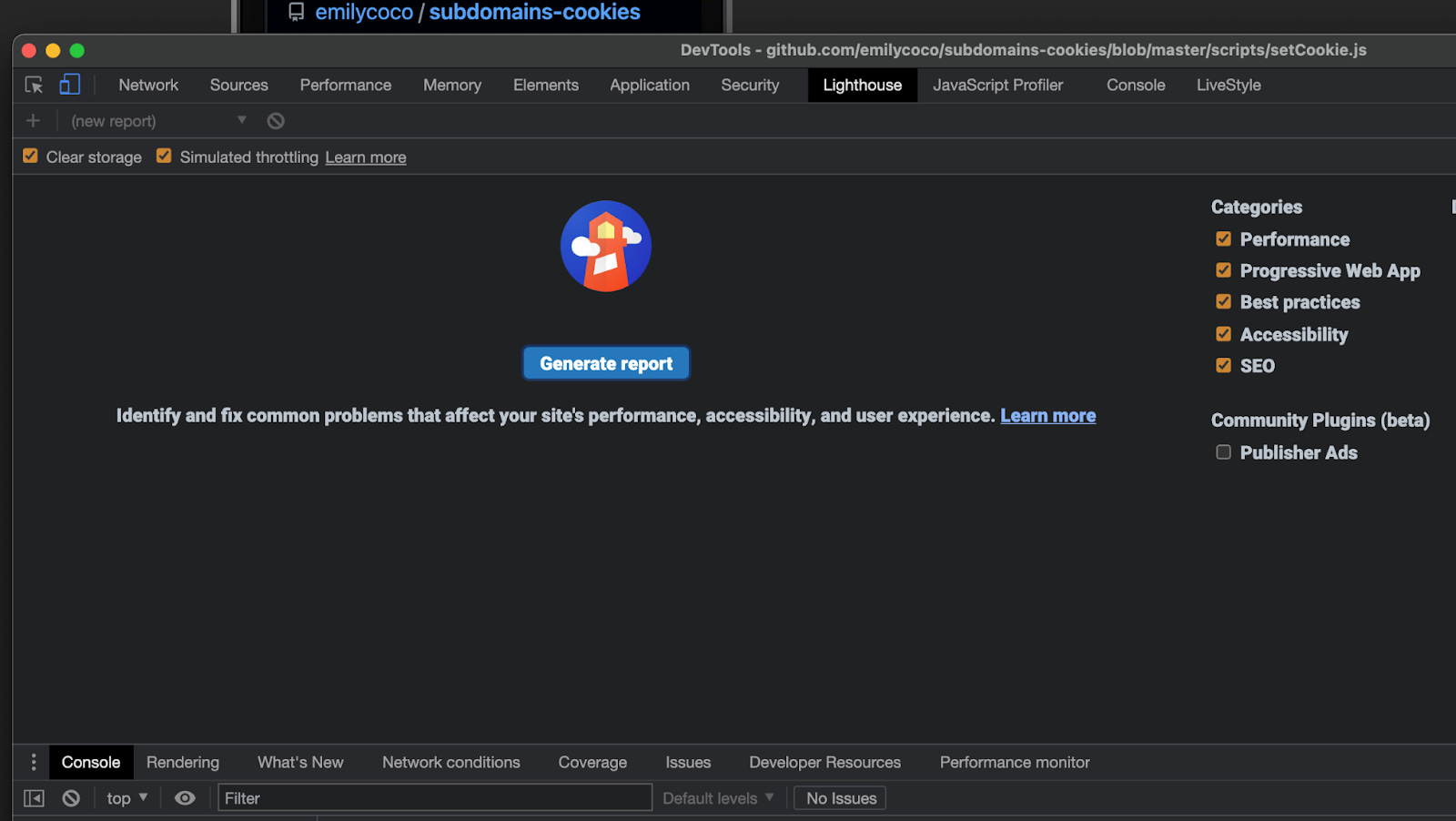Open the Memory tab
This screenshot has height=821, width=1456.
[452, 85]
